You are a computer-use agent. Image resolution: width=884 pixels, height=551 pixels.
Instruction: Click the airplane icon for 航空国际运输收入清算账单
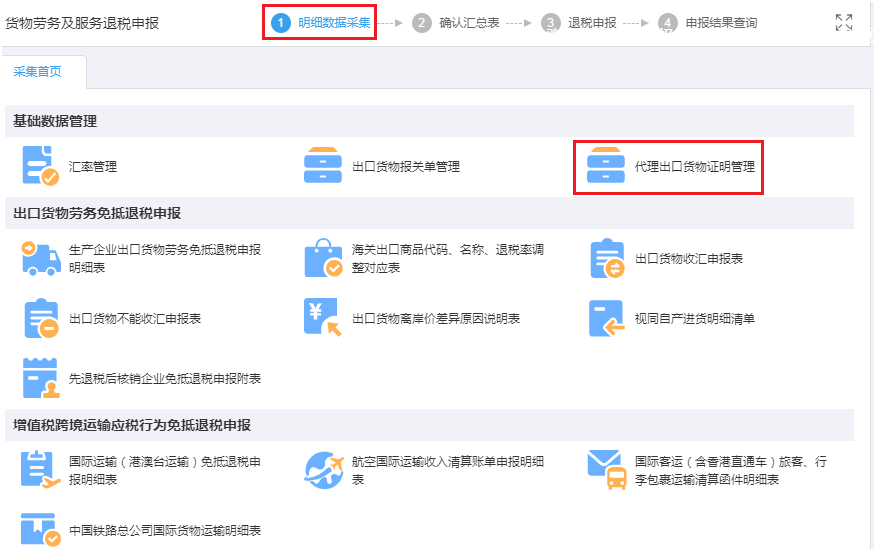pos(323,470)
